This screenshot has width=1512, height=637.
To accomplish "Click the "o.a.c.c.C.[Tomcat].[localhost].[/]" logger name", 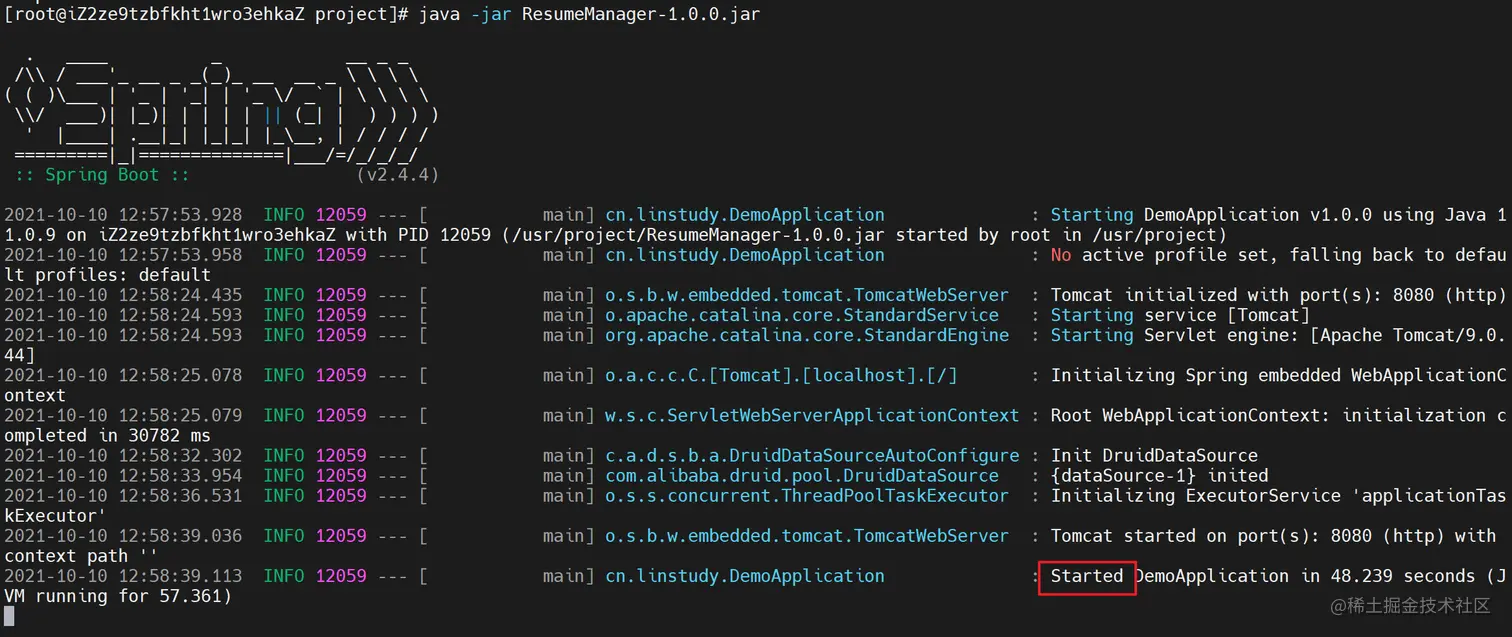I will coord(781,375).
